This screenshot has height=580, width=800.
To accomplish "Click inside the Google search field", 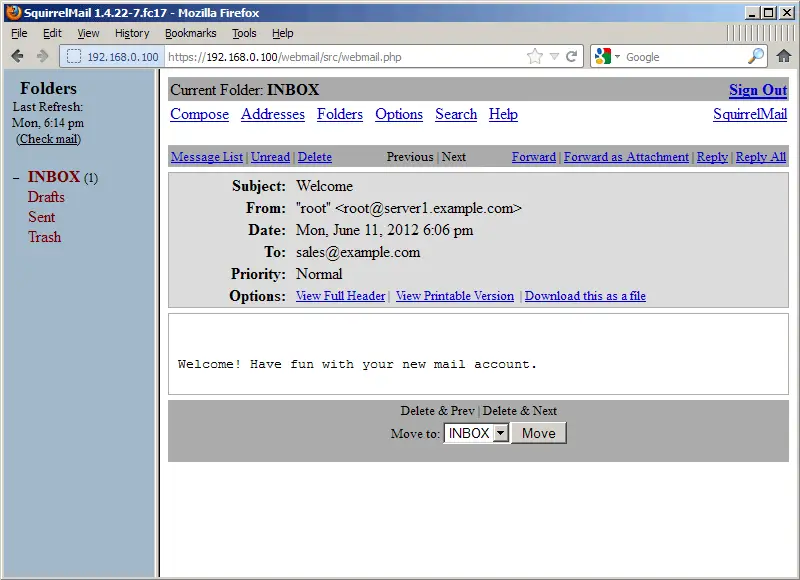I will (x=683, y=57).
